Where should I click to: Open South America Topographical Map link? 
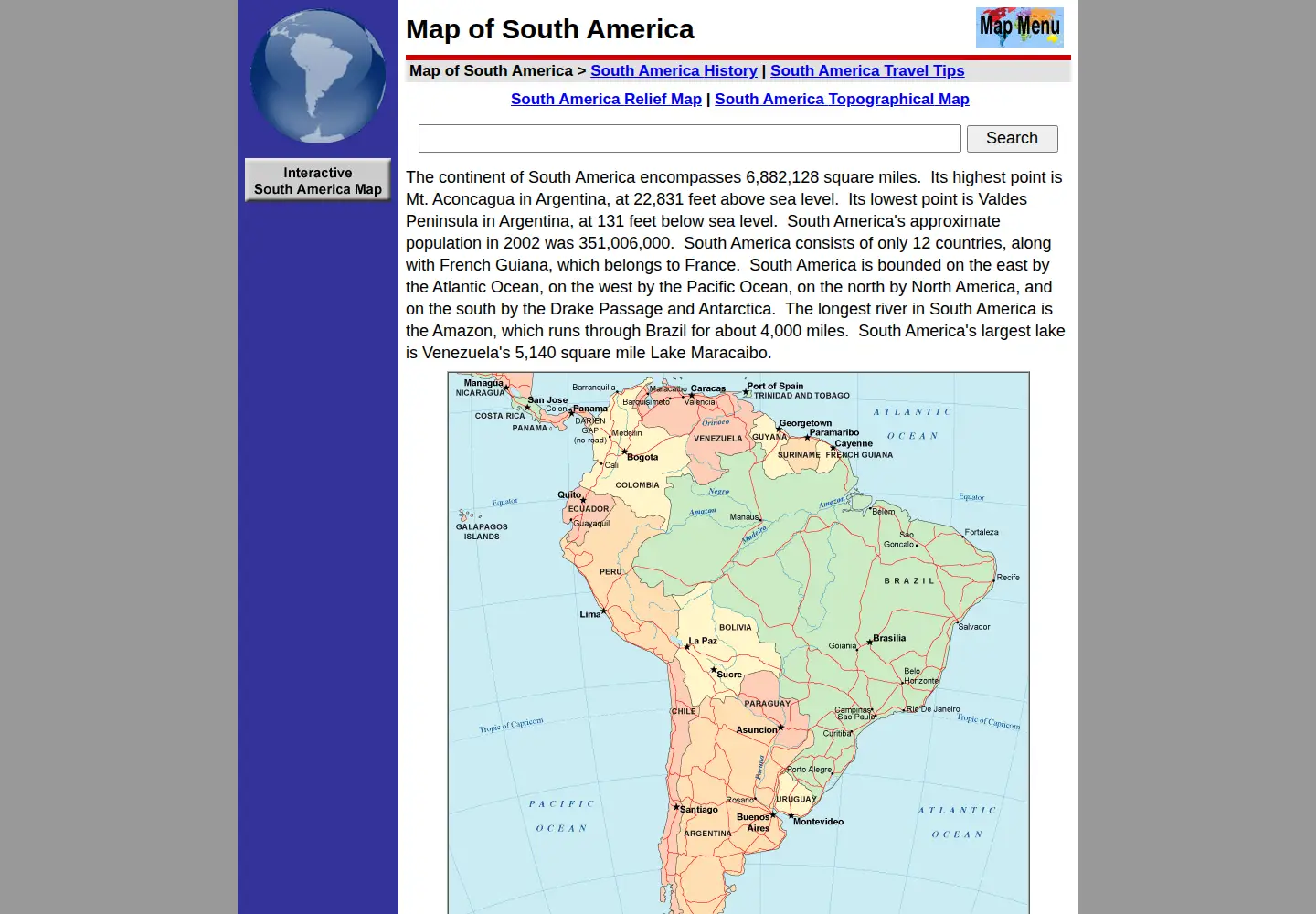[842, 99]
